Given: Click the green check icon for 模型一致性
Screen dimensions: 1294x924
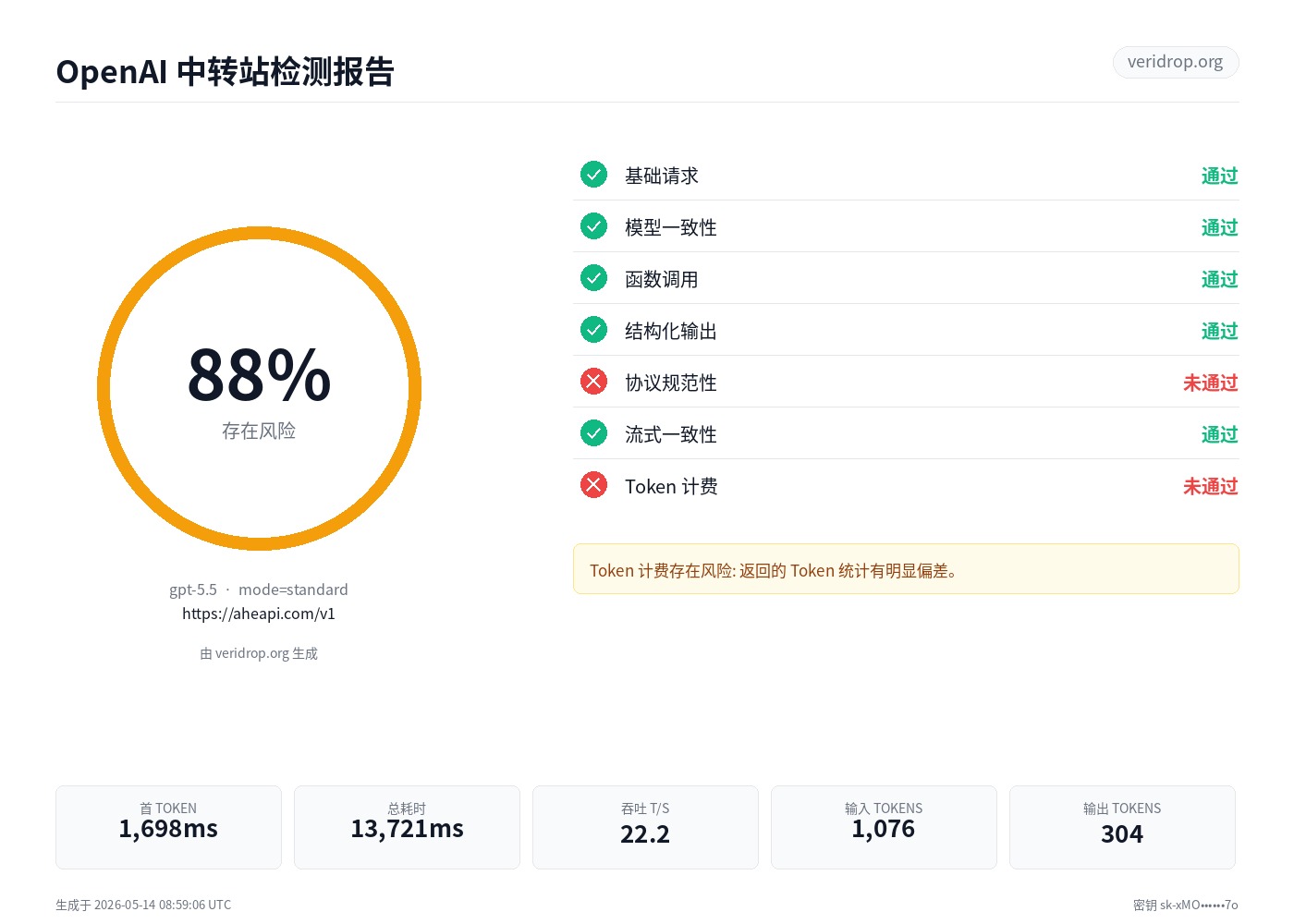Looking at the screenshot, I should [593, 225].
